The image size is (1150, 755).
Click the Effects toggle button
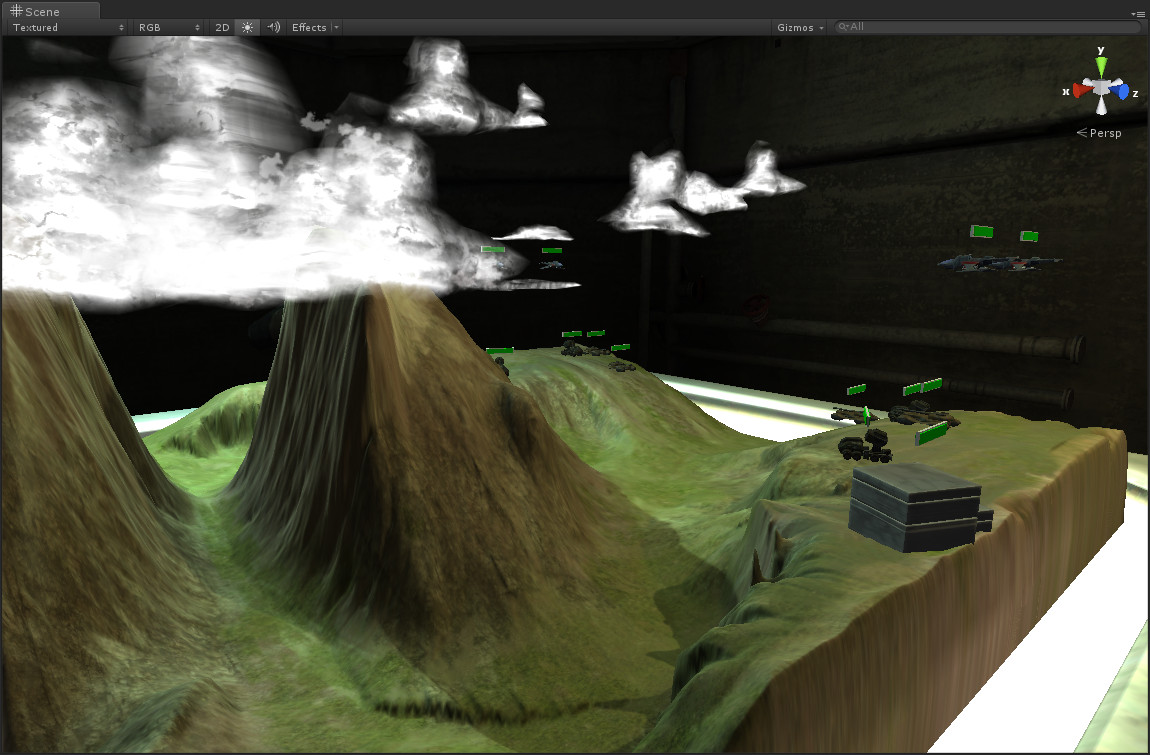tap(308, 27)
